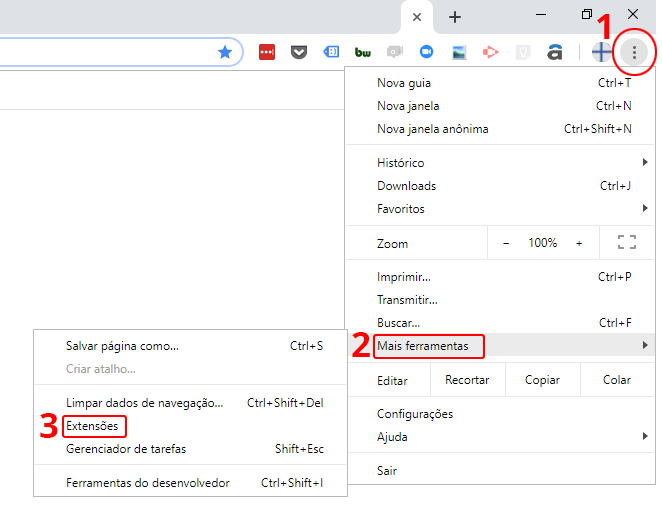Image resolution: width=662 pixels, height=512 pixels.
Task: Increase zoom with the plus button
Action: coord(579,243)
